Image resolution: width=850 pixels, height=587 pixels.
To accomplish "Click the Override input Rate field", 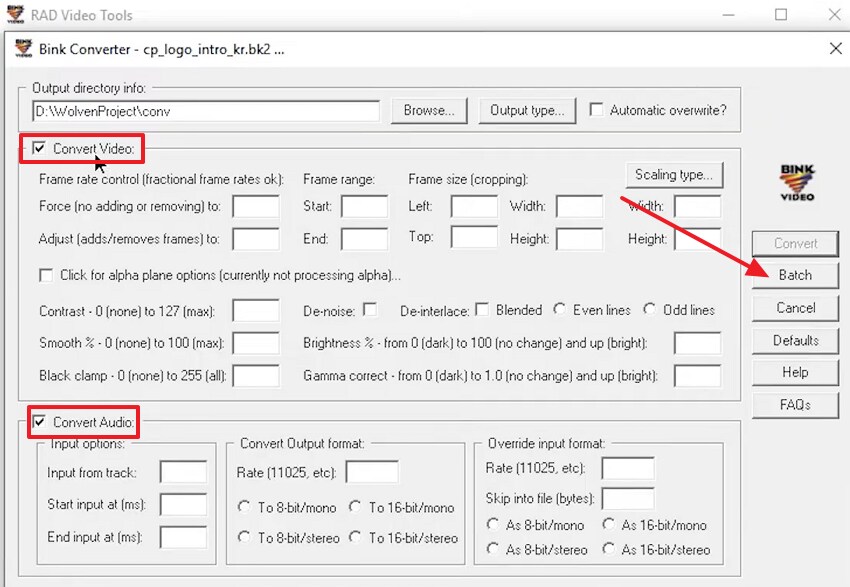I will pyautogui.click(x=628, y=468).
